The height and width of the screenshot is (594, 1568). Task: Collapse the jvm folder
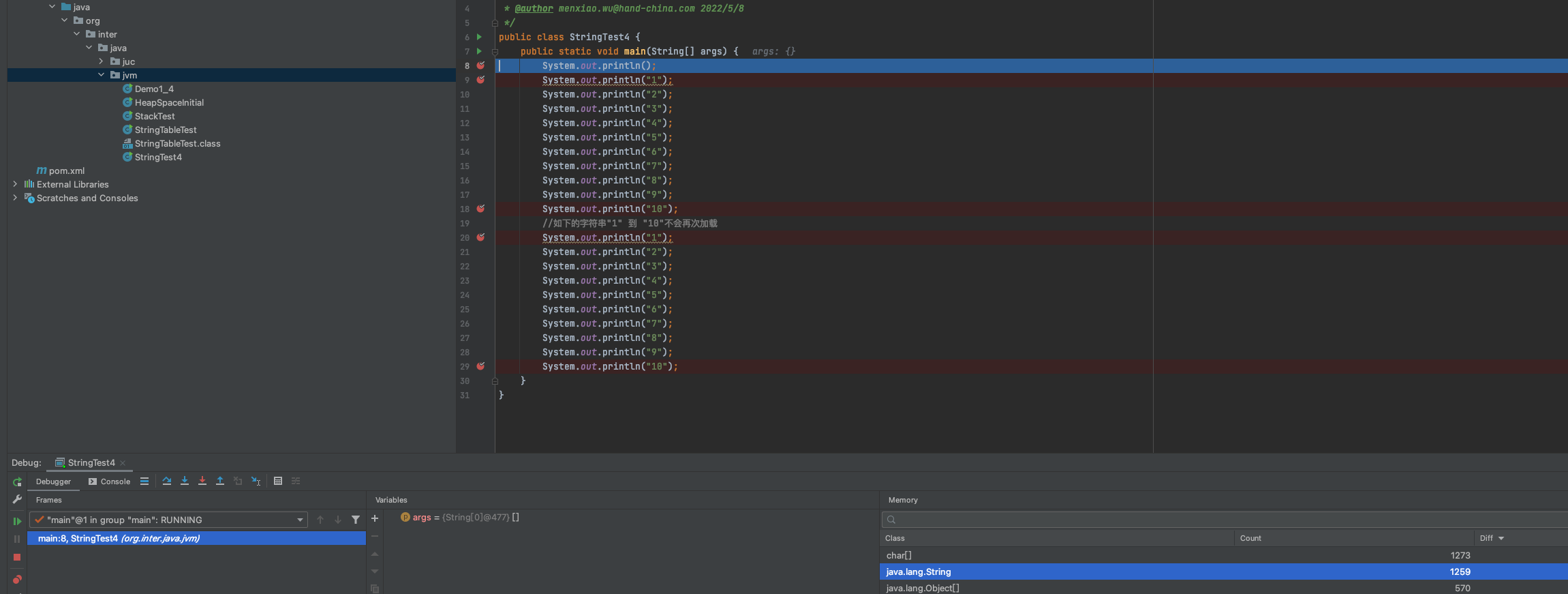tap(101, 75)
